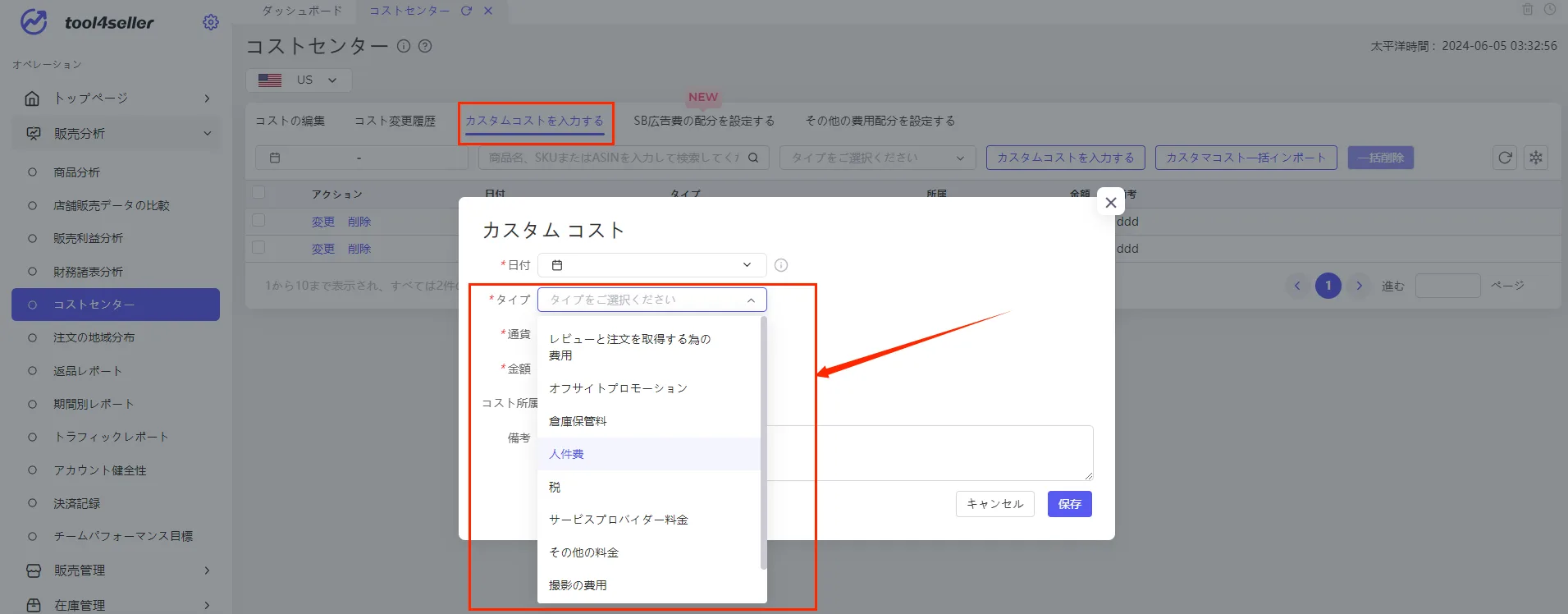Click calendar icon in date range filter
1568x614 pixels.
coord(275,158)
